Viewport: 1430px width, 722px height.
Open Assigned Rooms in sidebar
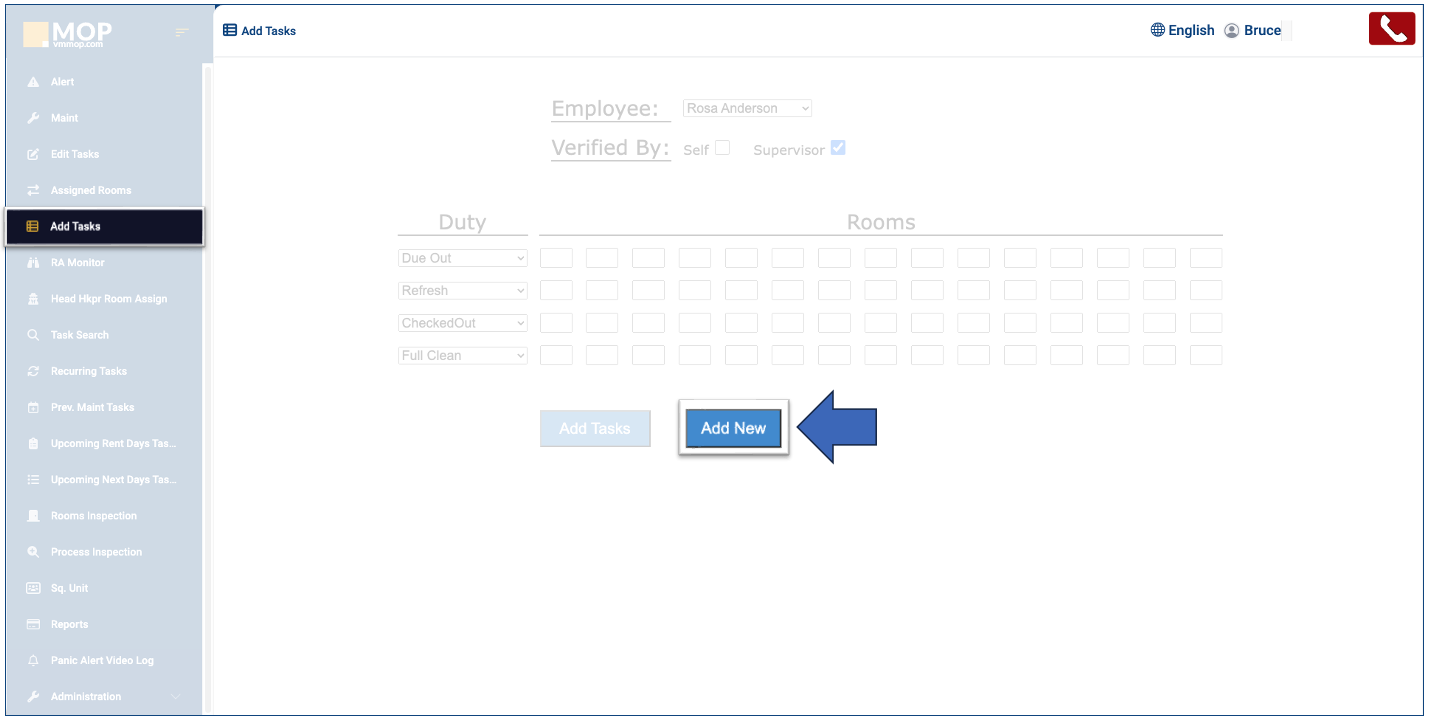coord(90,190)
